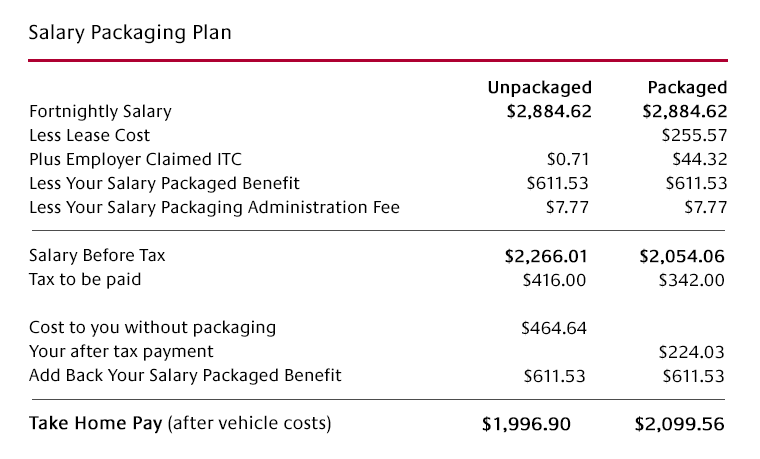760x459 pixels.
Task: Select the $2,054.06 packaged salary before tax
Action: (x=682, y=256)
